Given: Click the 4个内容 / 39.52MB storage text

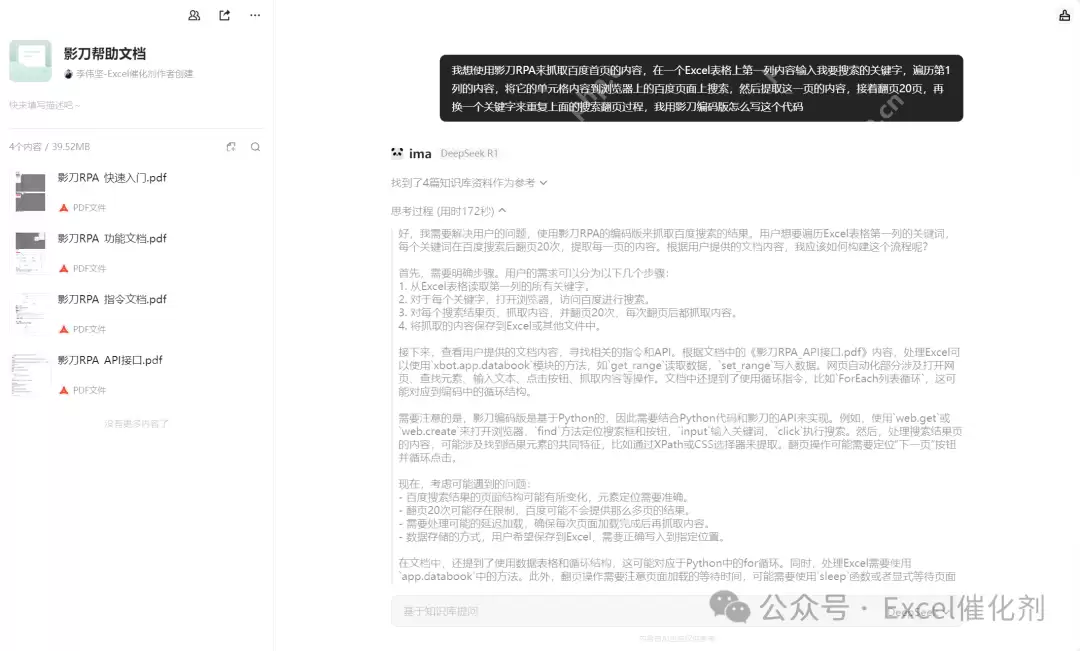Looking at the screenshot, I should tap(52, 146).
